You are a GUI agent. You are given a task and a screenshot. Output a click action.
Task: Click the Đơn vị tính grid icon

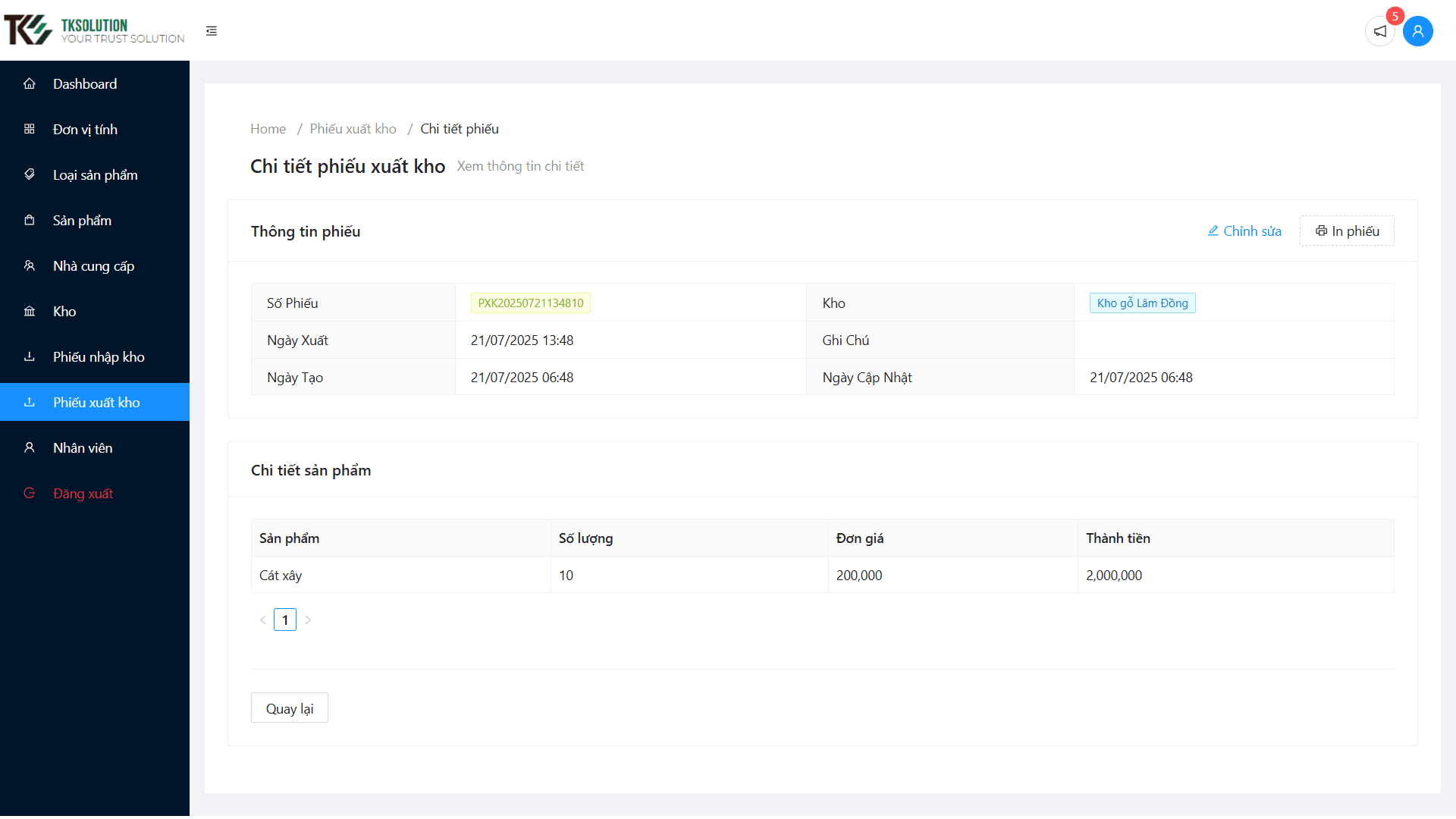coord(30,129)
